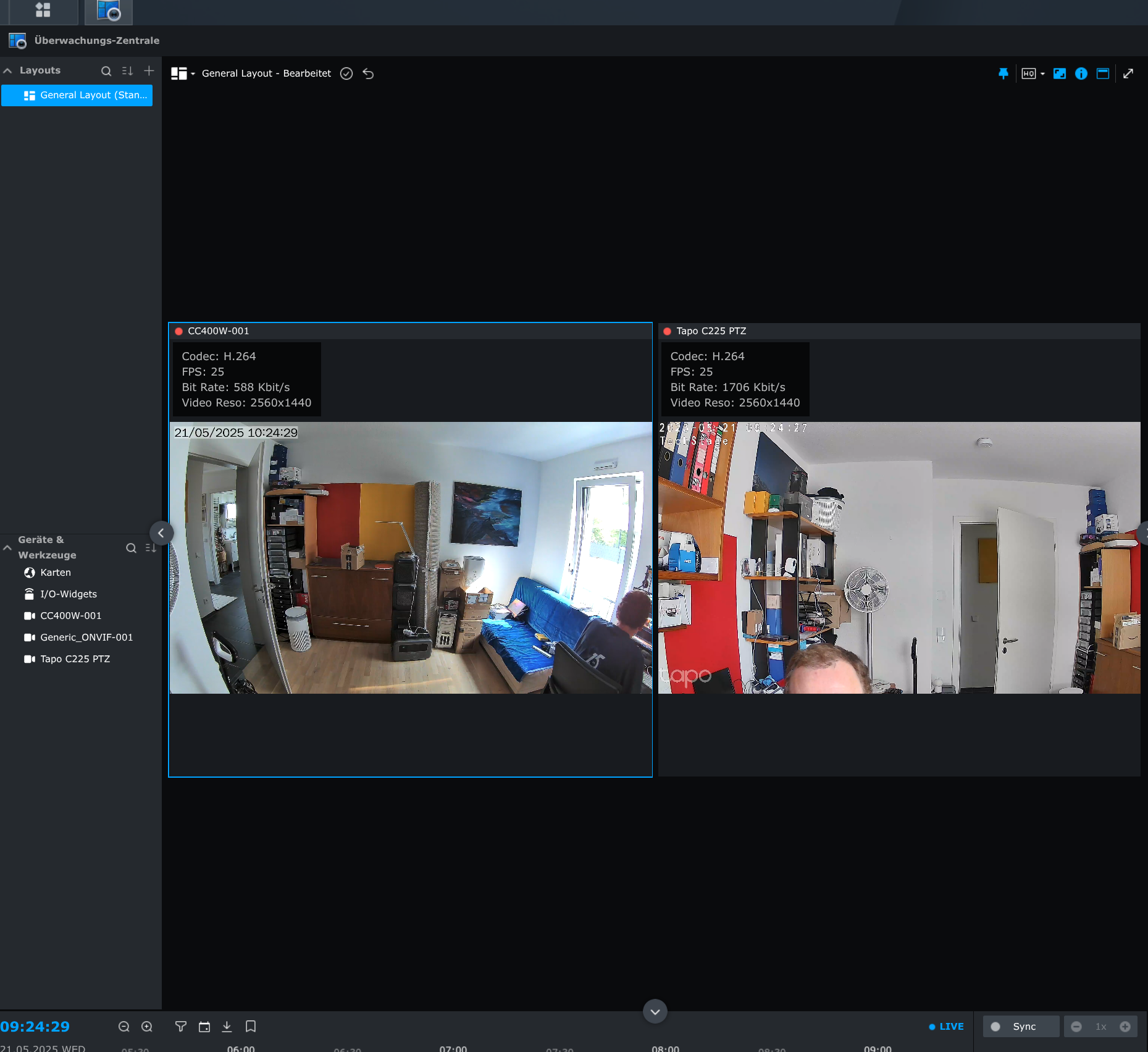Open the calendar date picker
The image size is (1148, 1052).
click(204, 1027)
